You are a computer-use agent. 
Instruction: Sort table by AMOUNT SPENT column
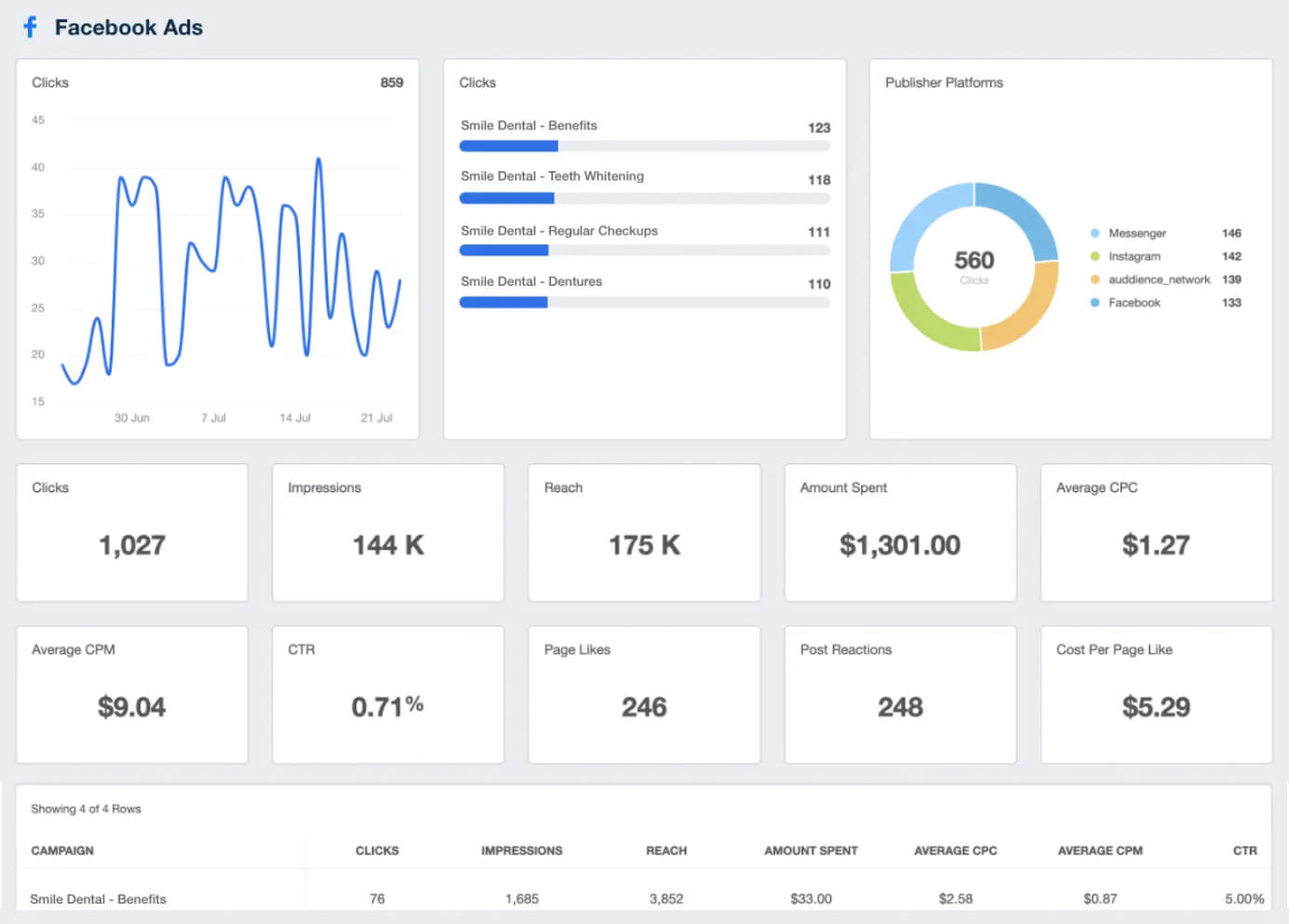tap(811, 850)
